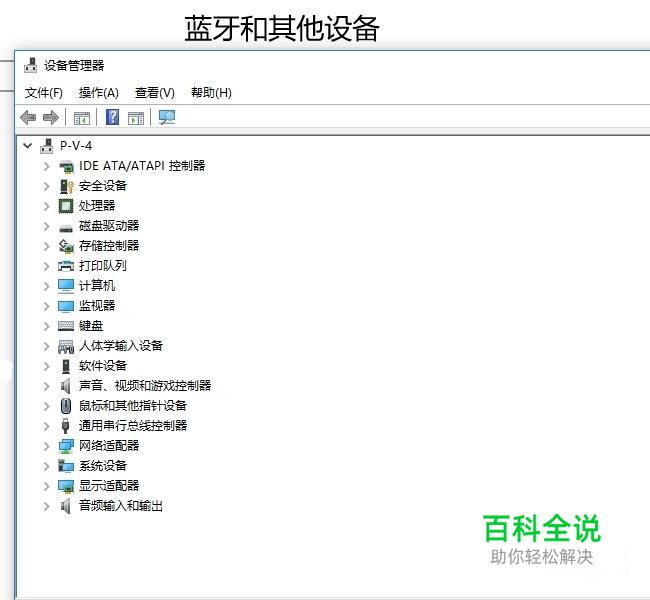This screenshot has height=600, width=650.
Task: Open the 帮助(H) menu
Action: click(211, 93)
